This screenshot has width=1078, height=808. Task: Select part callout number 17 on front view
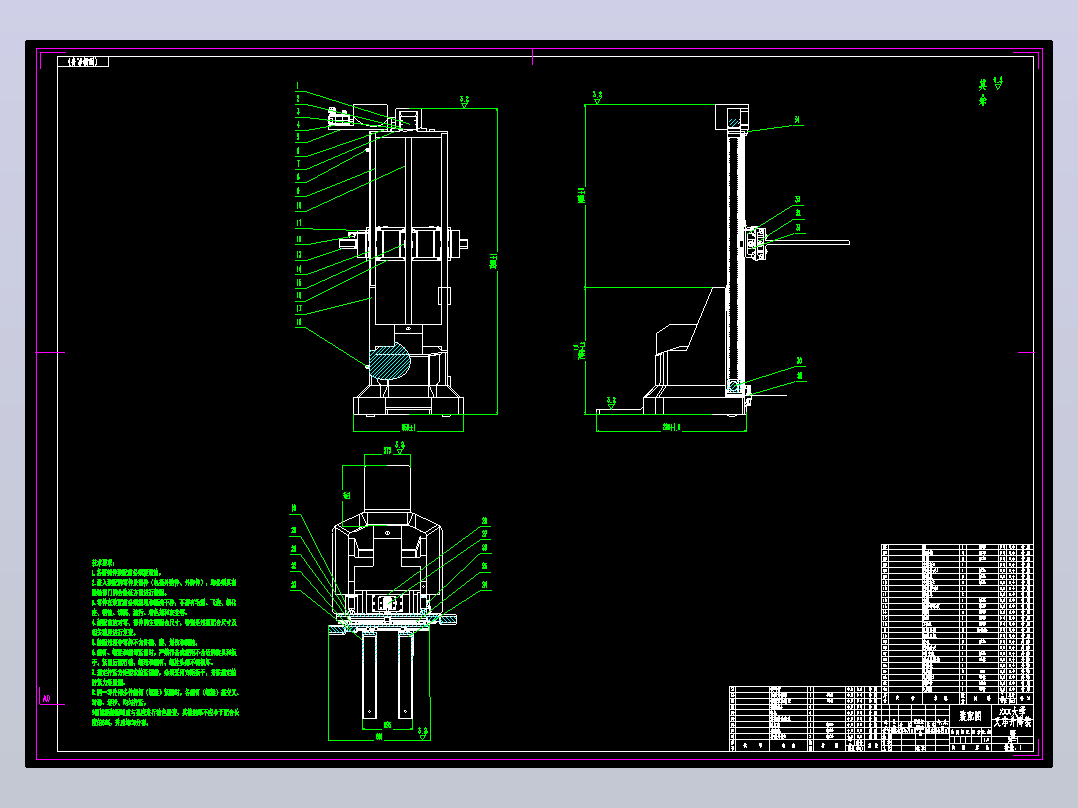pyautogui.click(x=299, y=309)
